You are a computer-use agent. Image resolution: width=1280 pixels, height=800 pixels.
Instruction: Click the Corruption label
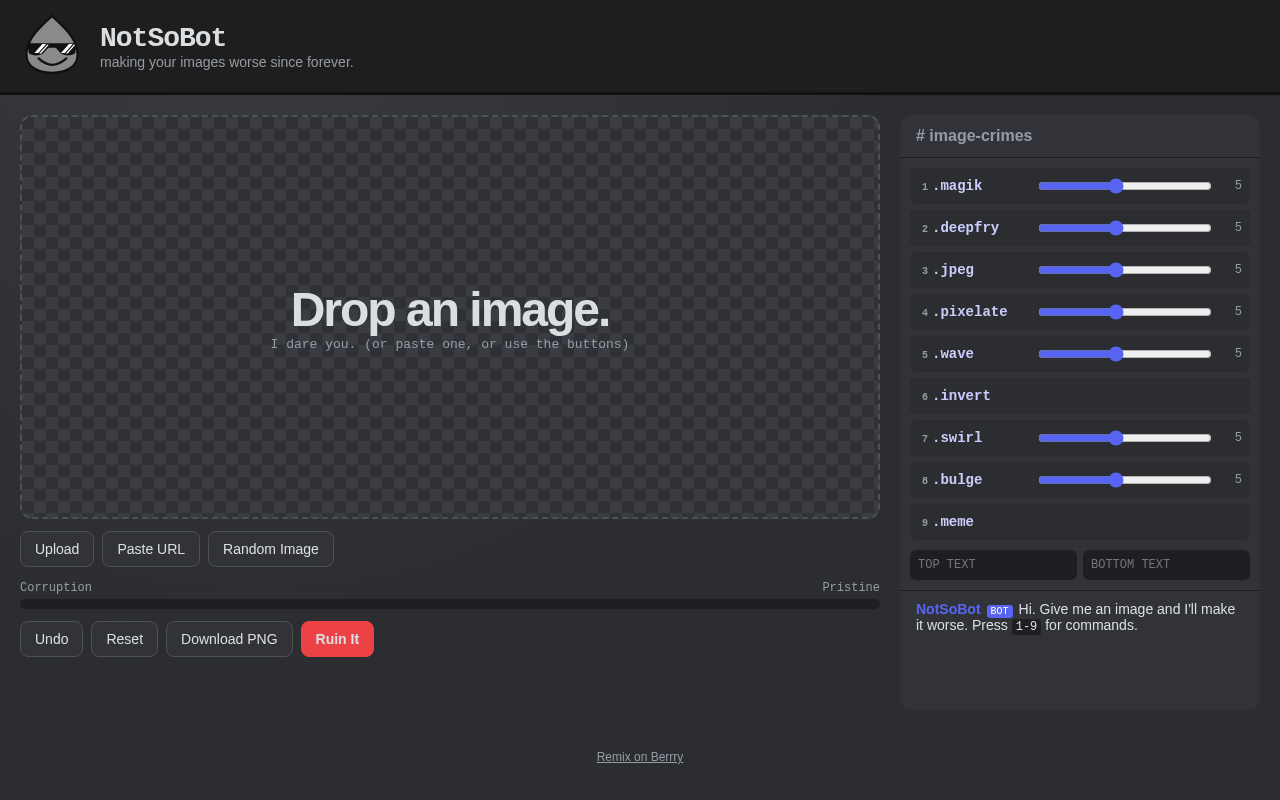click(56, 588)
